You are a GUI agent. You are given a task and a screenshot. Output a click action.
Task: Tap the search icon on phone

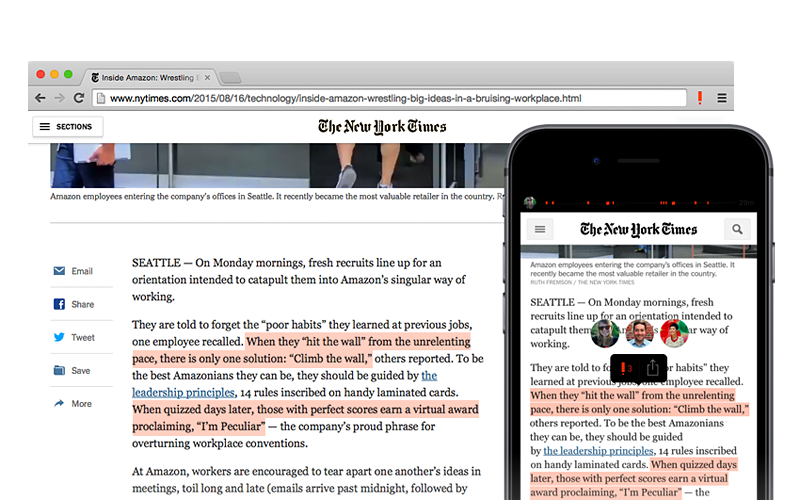[737, 229]
